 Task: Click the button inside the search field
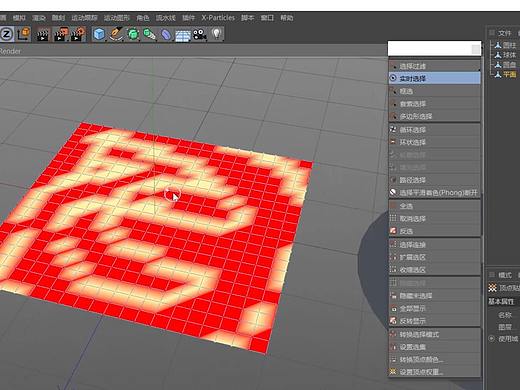(x=476, y=49)
